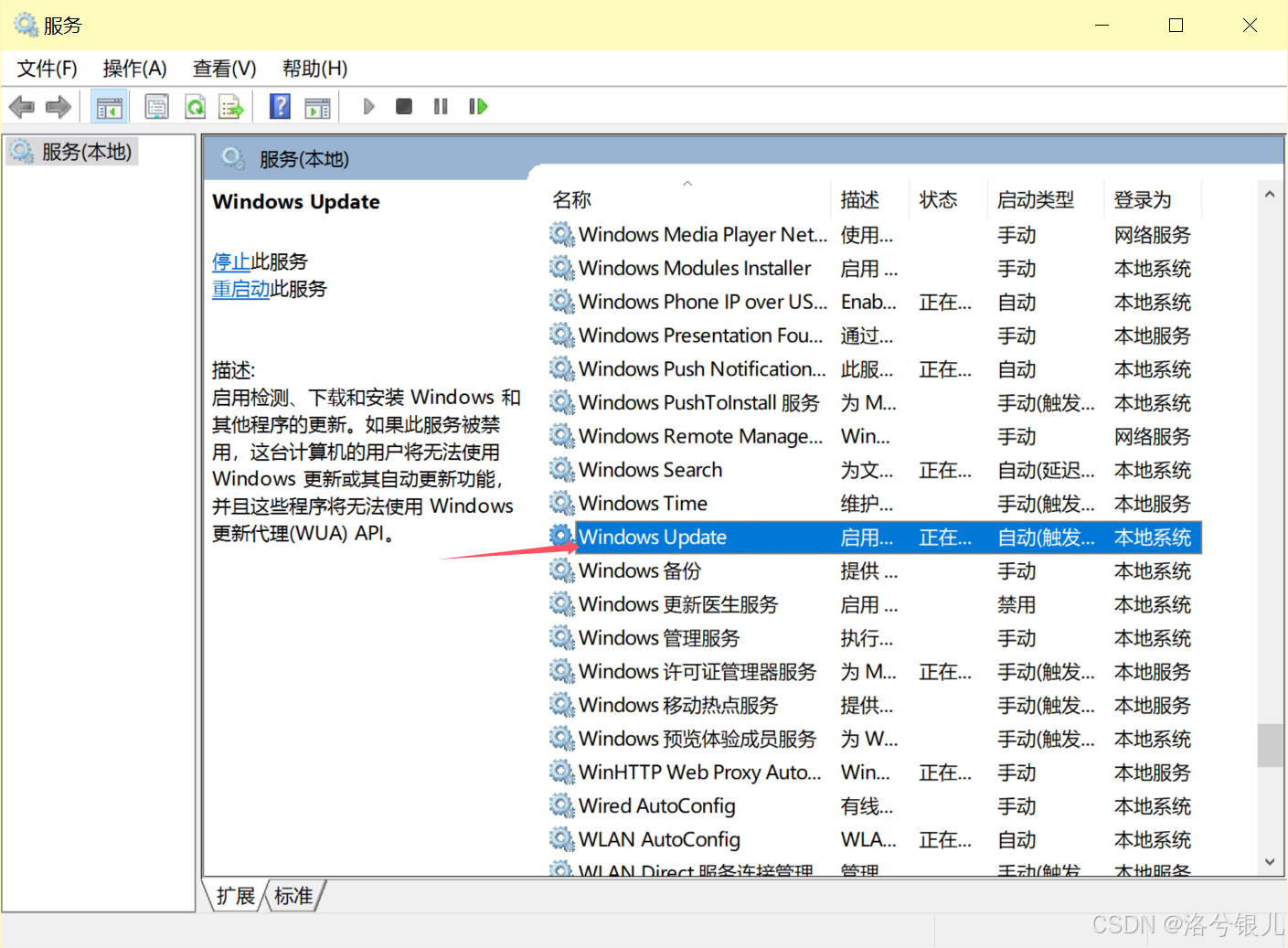Screen dimensions: 1288x948
Task: Click the 服务 app icon in title bar
Action: [x=26, y=25]
